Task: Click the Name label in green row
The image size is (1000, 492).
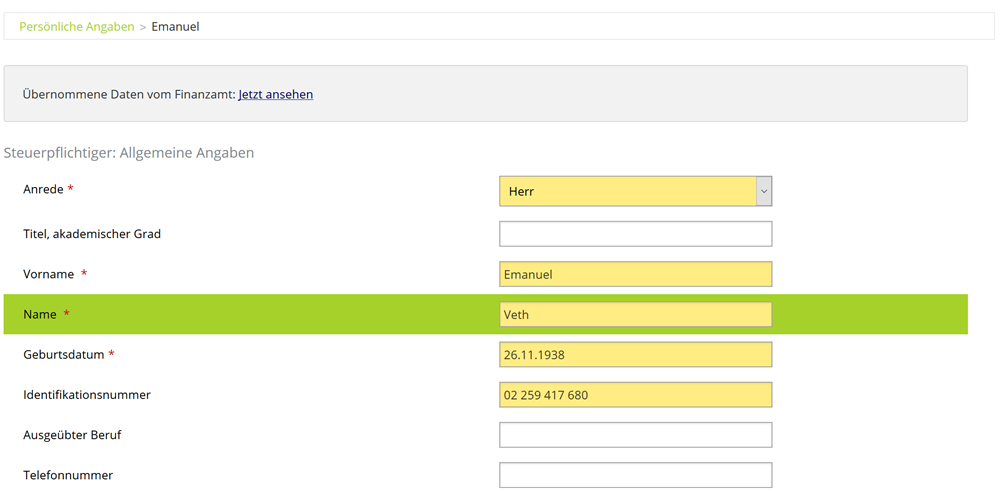Action: [x=40, y=314]
